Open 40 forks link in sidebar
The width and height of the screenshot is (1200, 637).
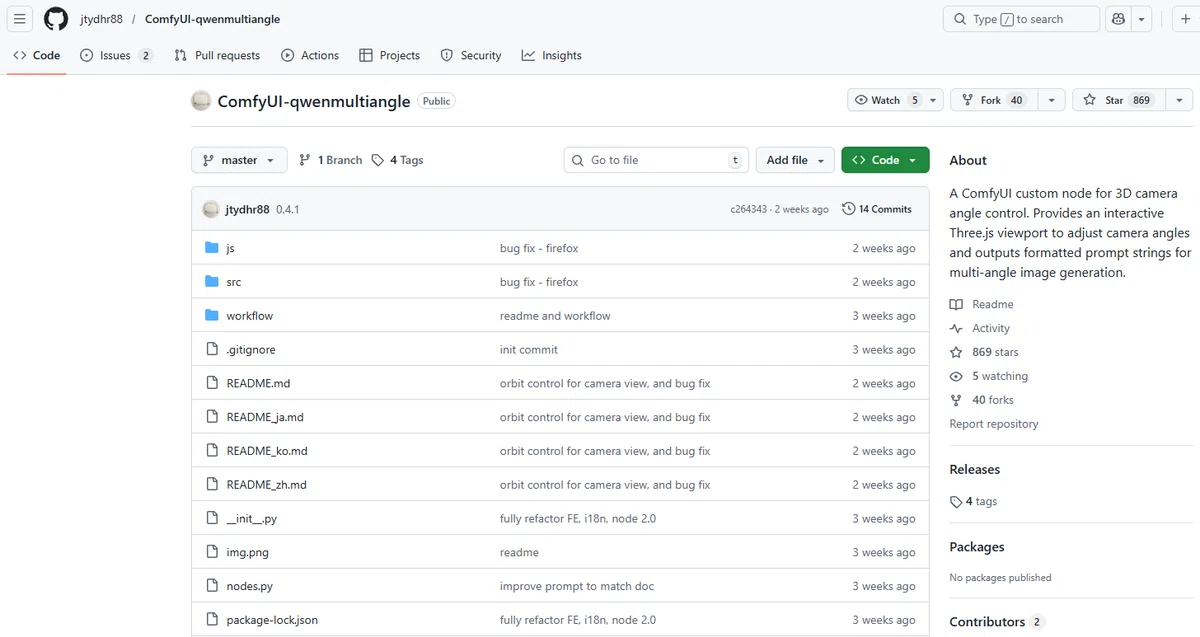(x=982, y=400)
